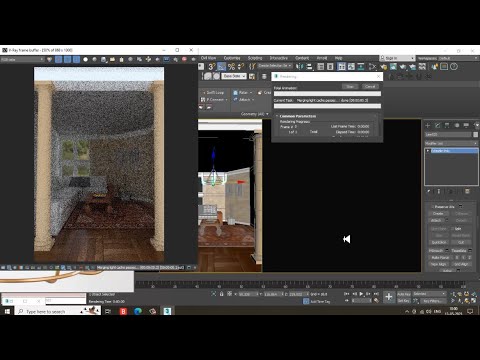Open Create Selection Set dropdown
Image resolution: width=480 pixels, height=360 pixels.
275,66
